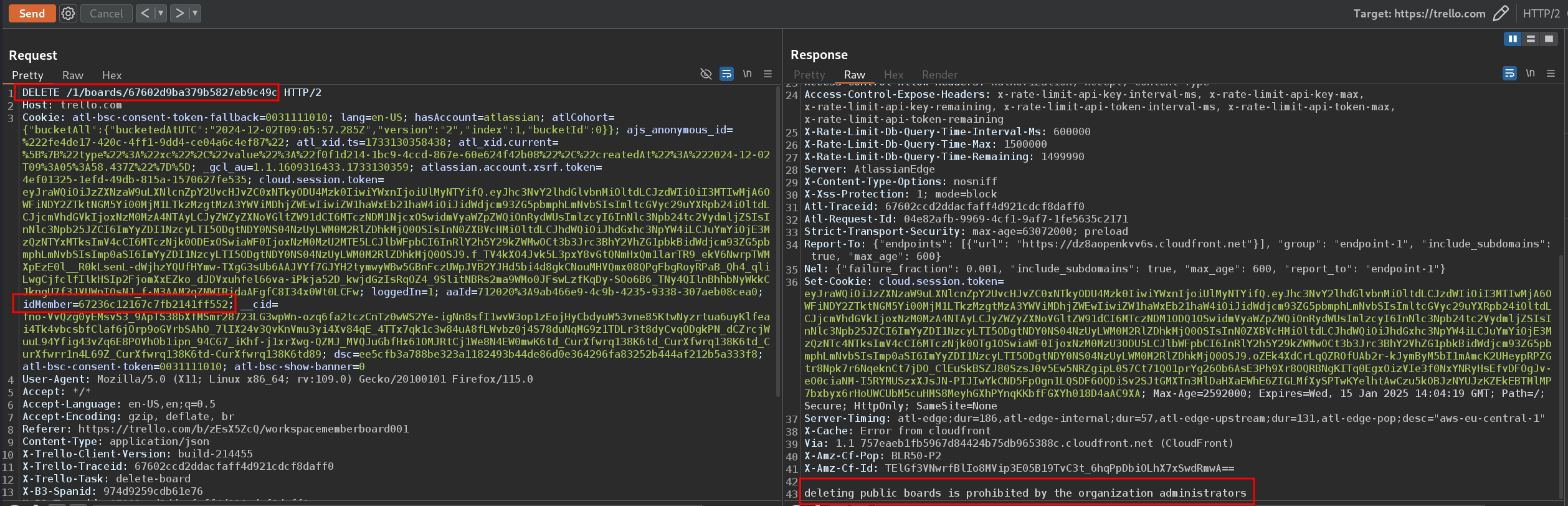Viewport: 1568px width, 506px height.
Task: Open the forward history dropdown arrow
Action: click(194, 13)
